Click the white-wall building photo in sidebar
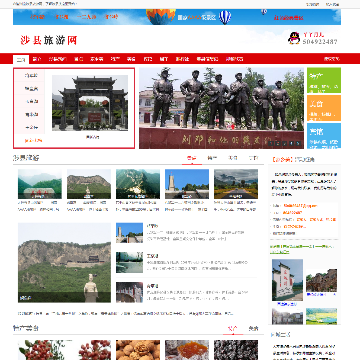Screen dimensions: 360x360 coord(287,280)
